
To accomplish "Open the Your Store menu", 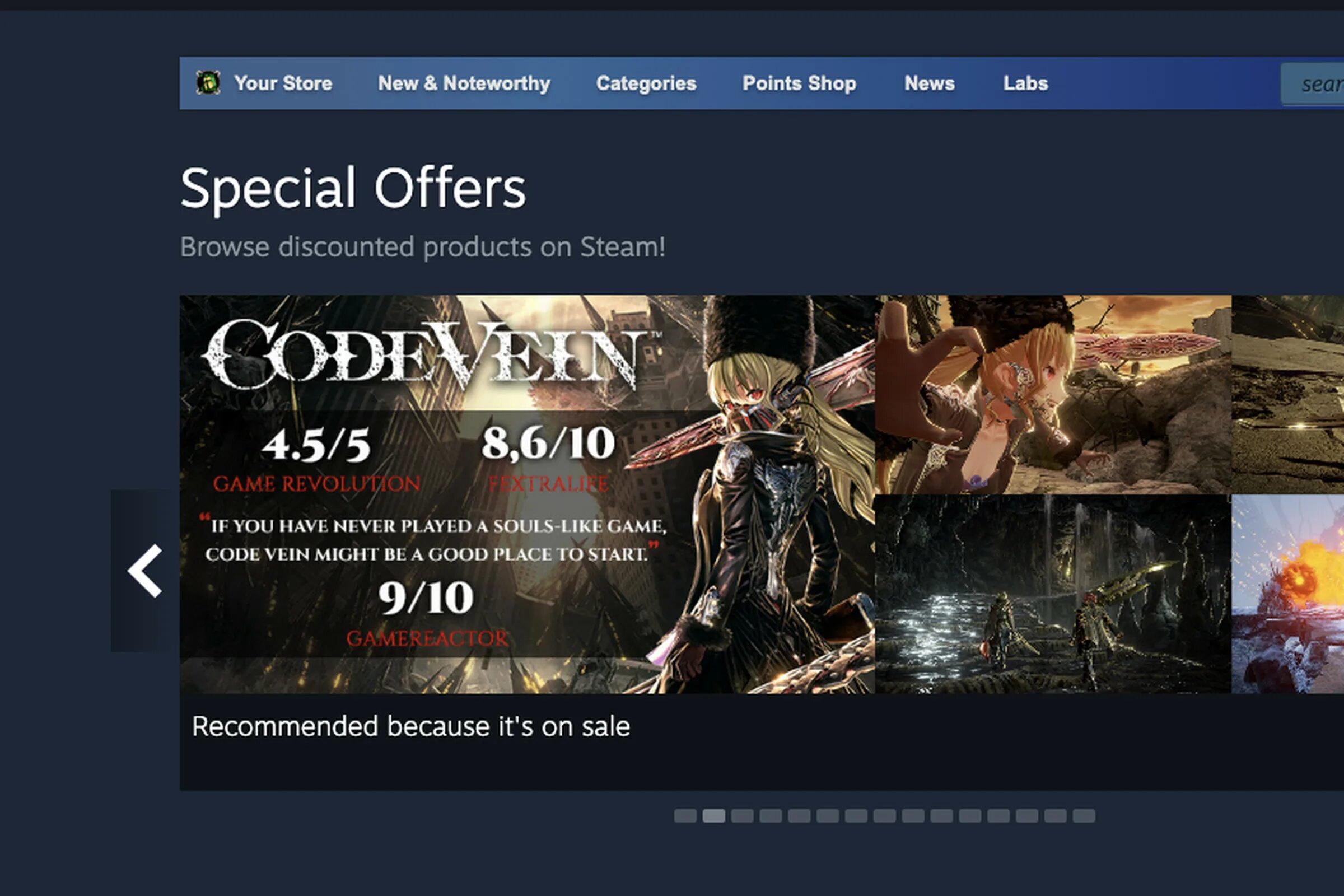I will [283, 83].
